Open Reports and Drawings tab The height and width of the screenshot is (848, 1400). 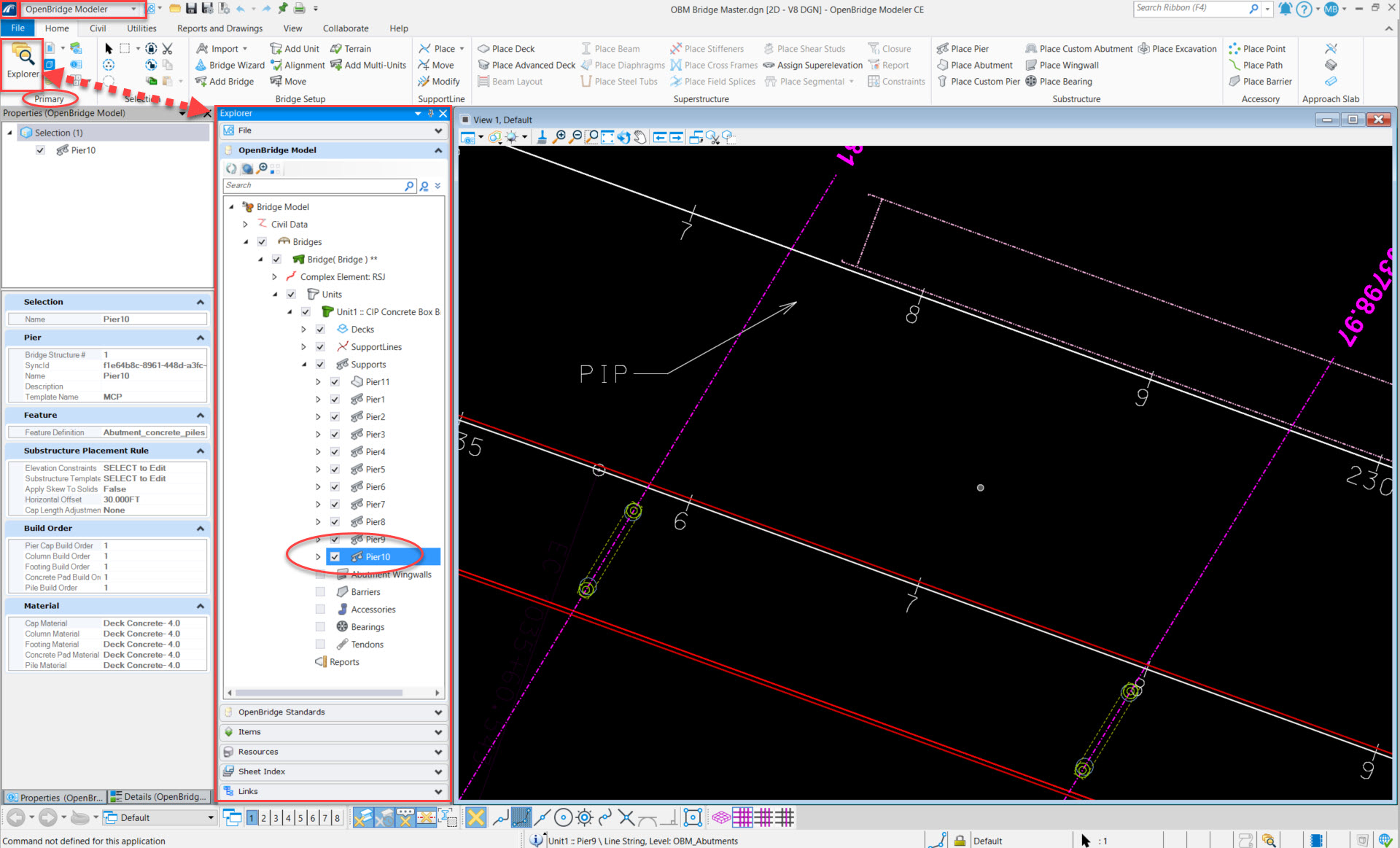[219, 28]
